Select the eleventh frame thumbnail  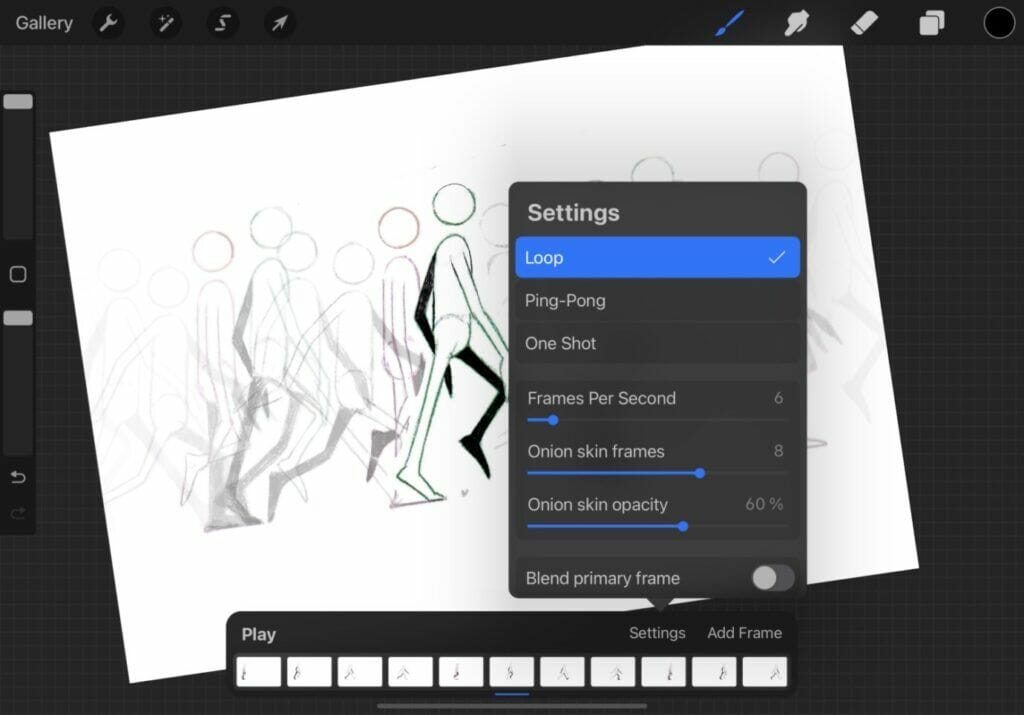(x=765, y=672)
